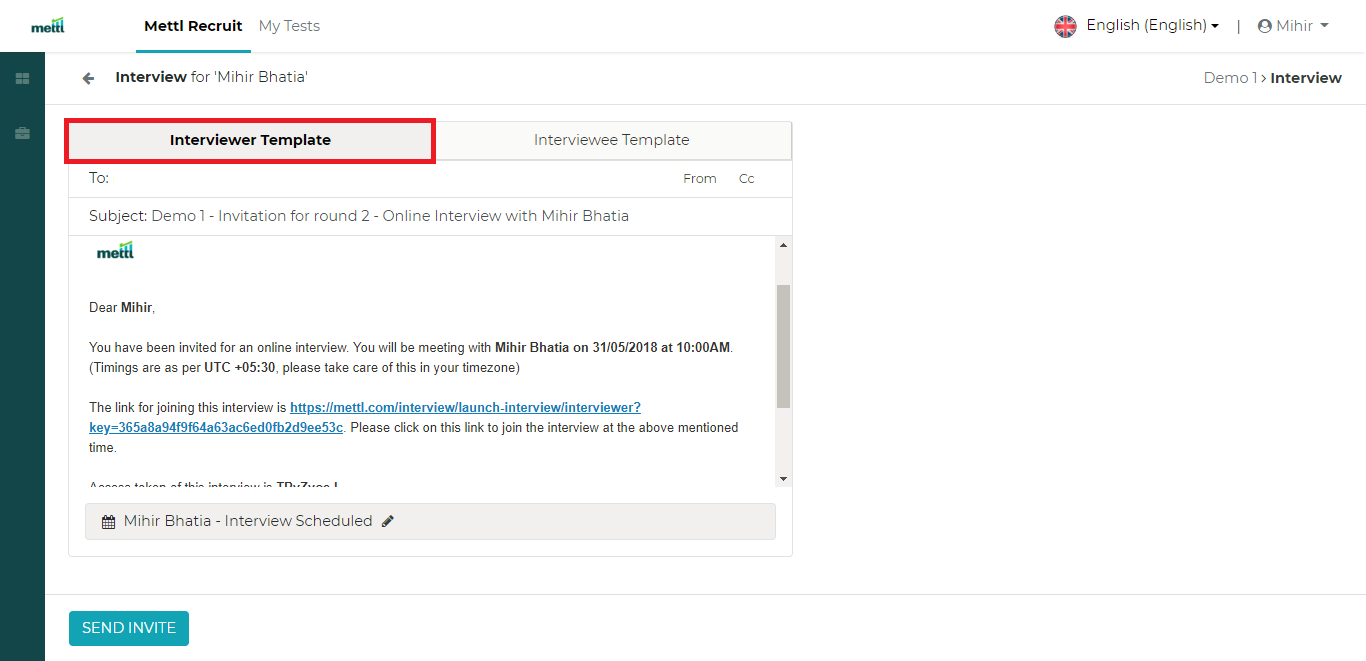
Task: Open the English (English) language dropdown
Action: pos(1152,26)
